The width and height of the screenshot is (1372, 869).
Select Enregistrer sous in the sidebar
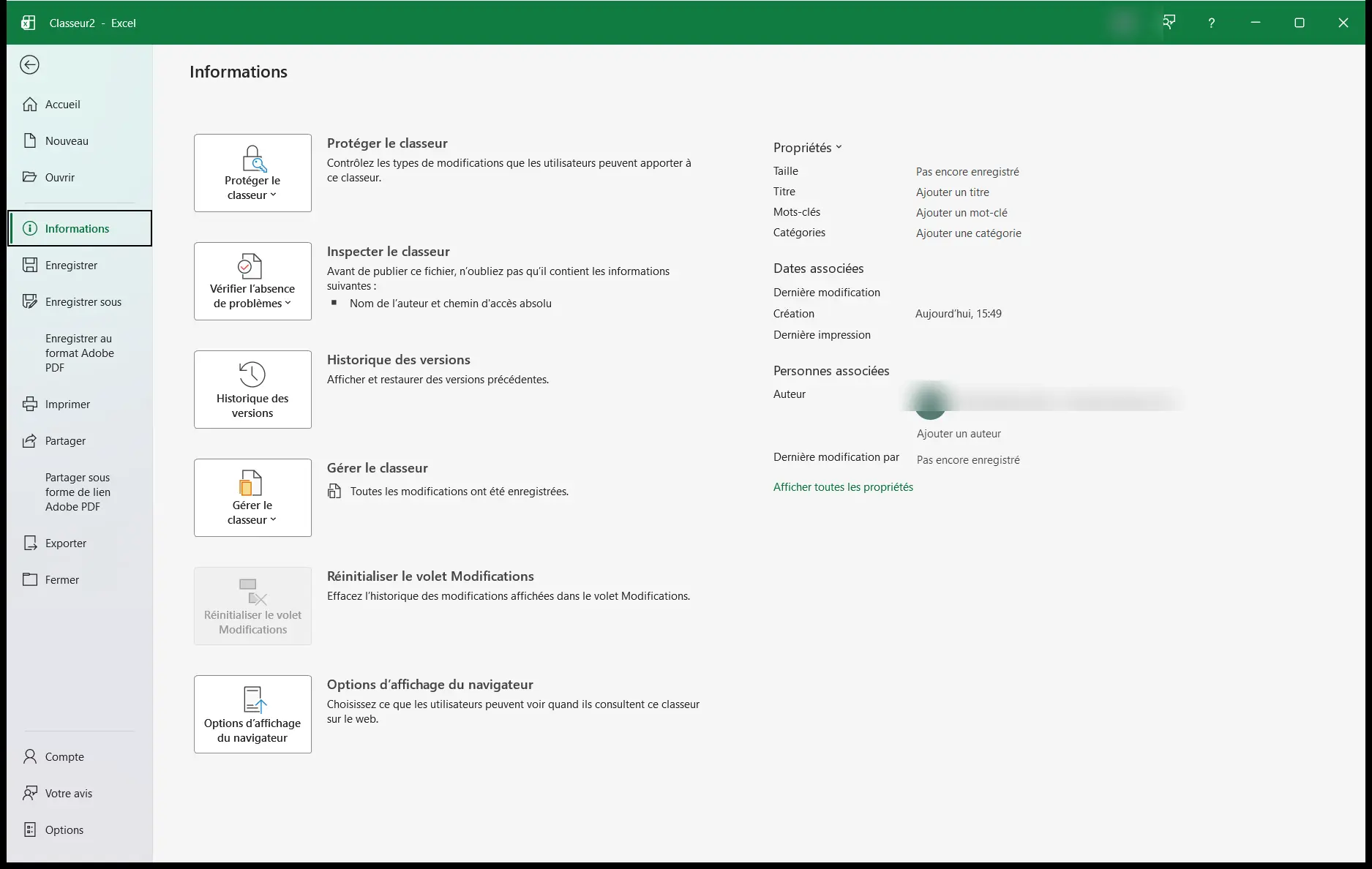(x=79, y=301)
